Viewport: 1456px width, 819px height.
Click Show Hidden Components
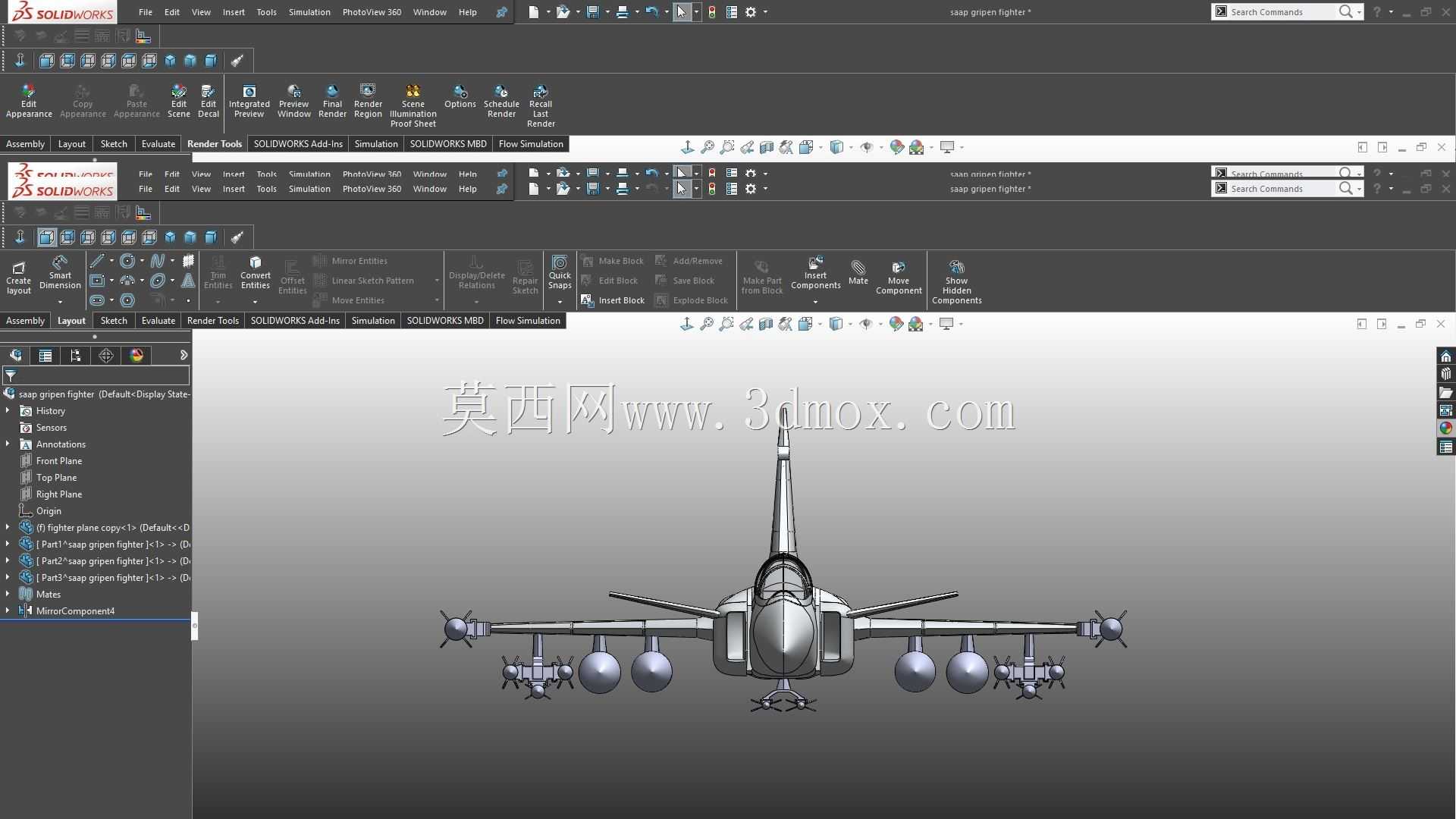[x=957, y=282]
